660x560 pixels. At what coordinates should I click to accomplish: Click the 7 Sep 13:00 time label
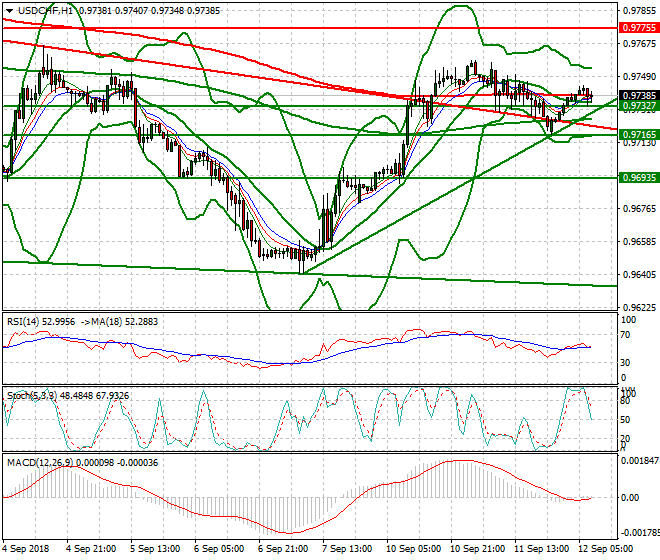pos(347,549)
